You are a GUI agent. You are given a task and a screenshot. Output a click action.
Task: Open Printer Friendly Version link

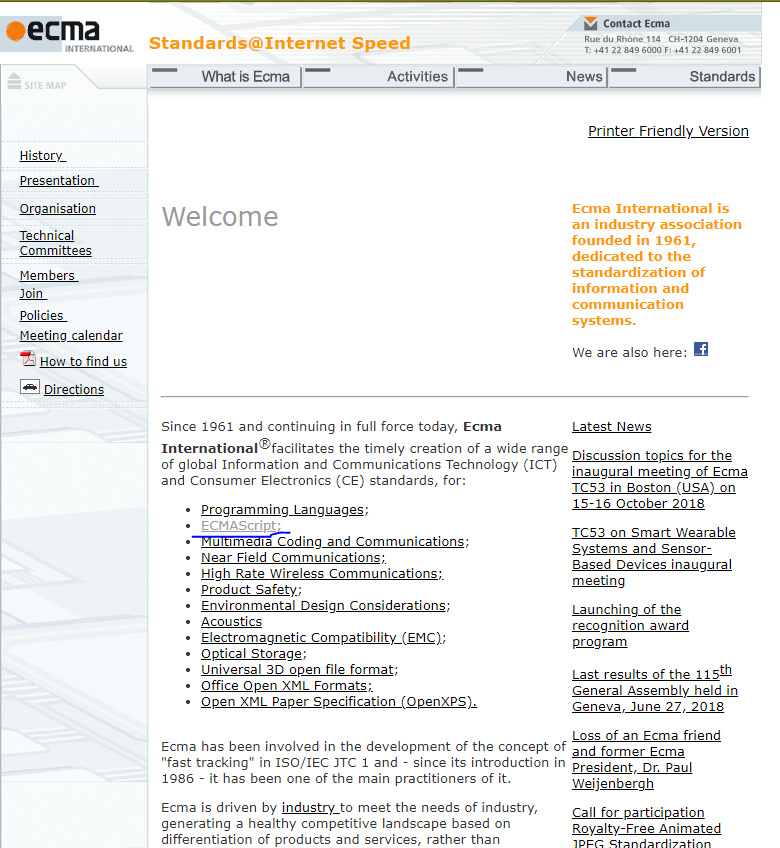tap(668, 131)
